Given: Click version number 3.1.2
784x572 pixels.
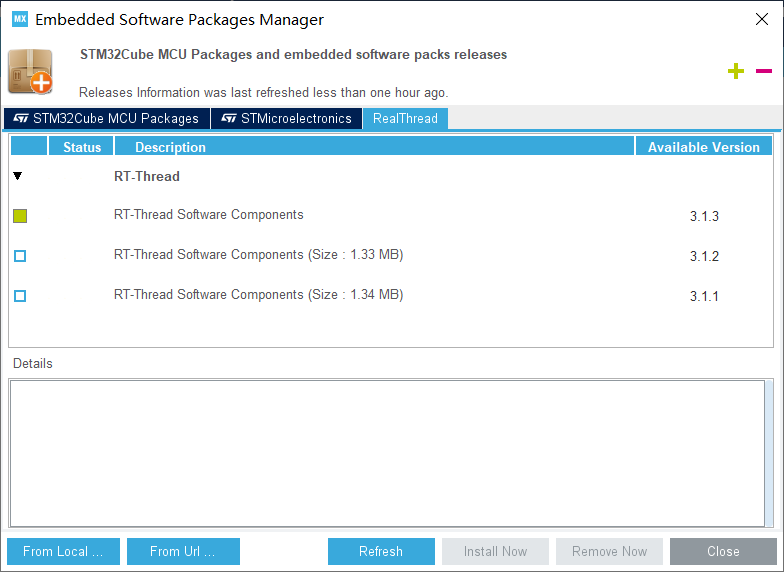Looking at the screenshot, I should click(704, 256).
